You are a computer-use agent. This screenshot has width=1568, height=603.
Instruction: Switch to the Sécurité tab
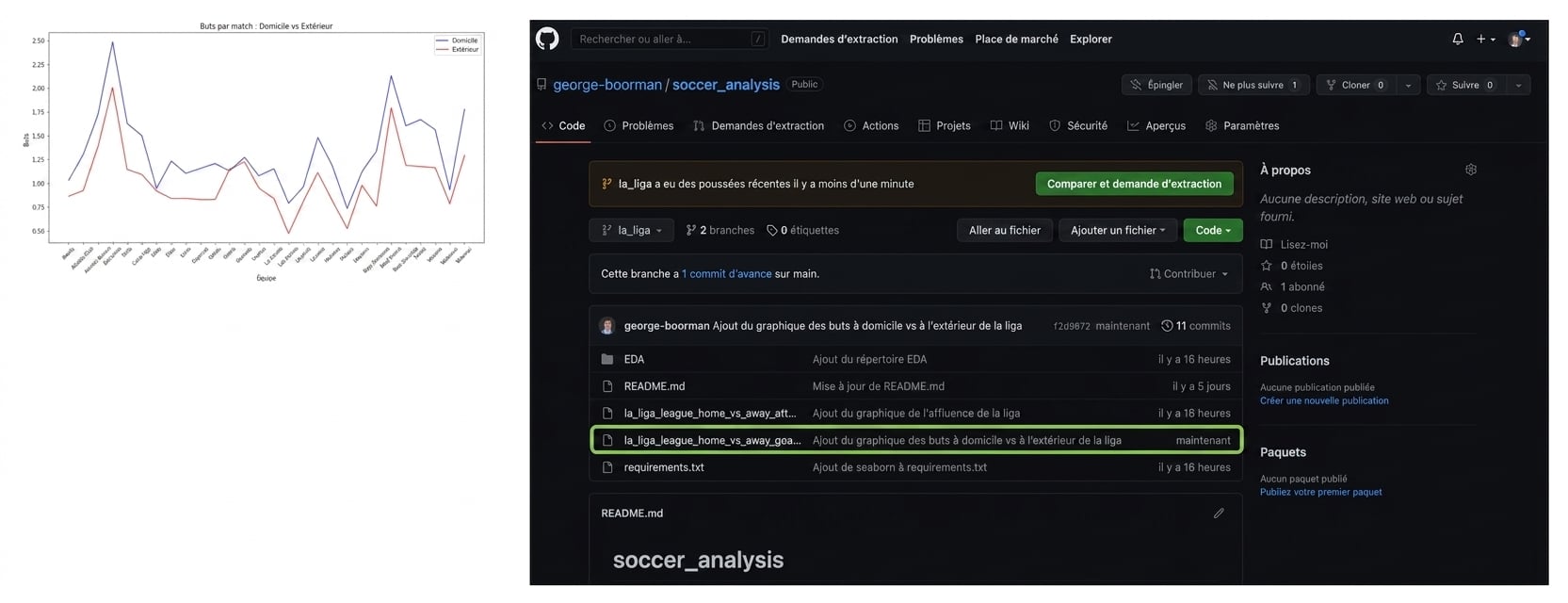tap(1078, 125)
